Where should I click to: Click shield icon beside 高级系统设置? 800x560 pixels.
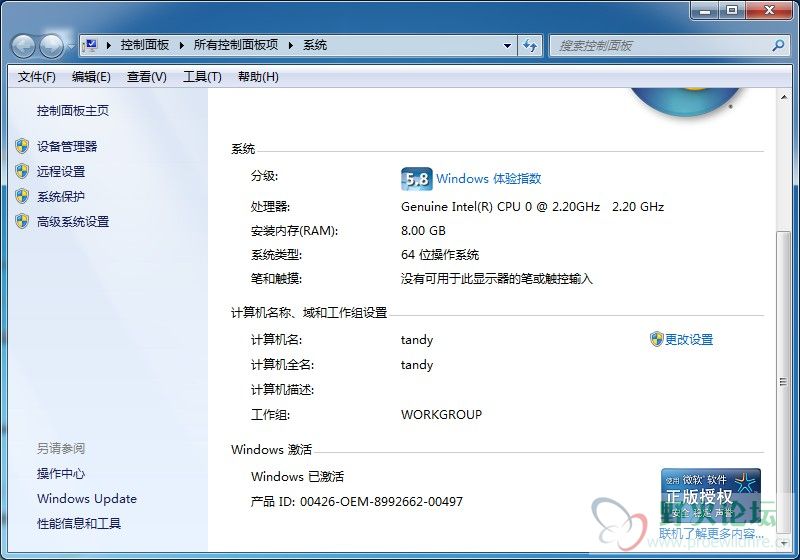pyautogui.click(x=22, y=221)
